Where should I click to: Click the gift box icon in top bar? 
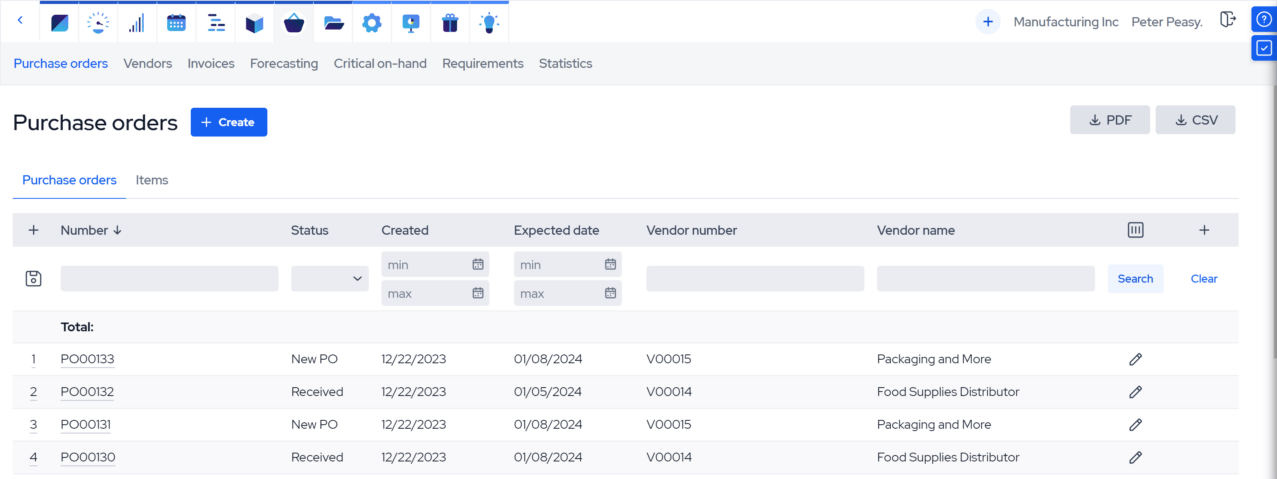click(x=450, y=22)
